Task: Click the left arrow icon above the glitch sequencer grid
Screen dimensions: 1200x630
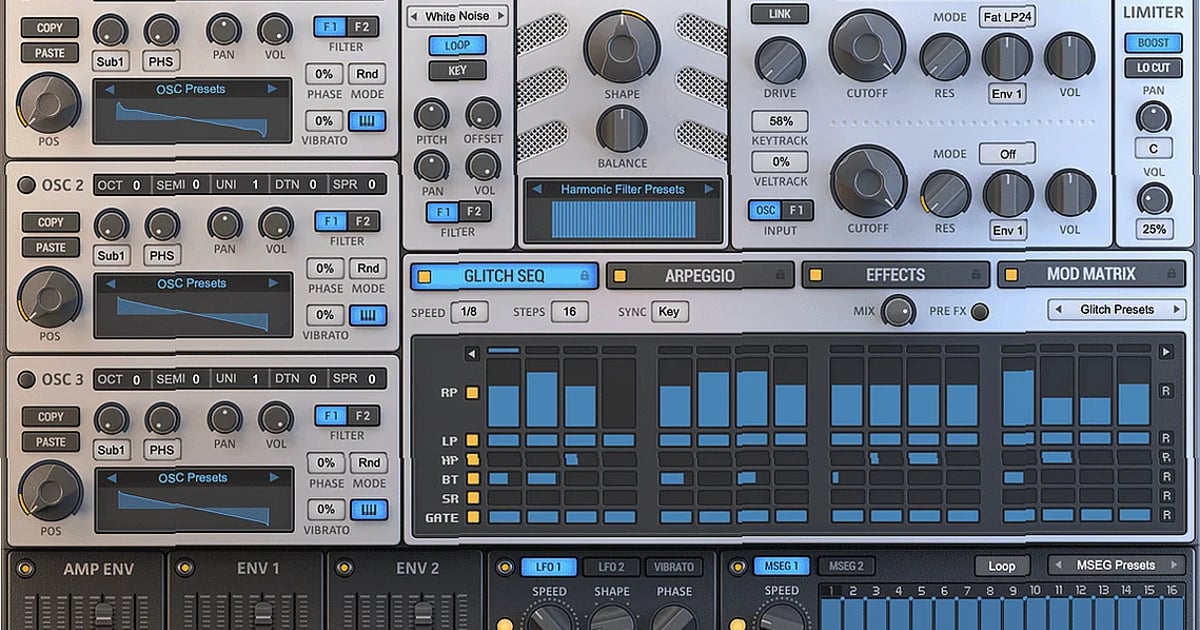Action: tap(470, 352)
